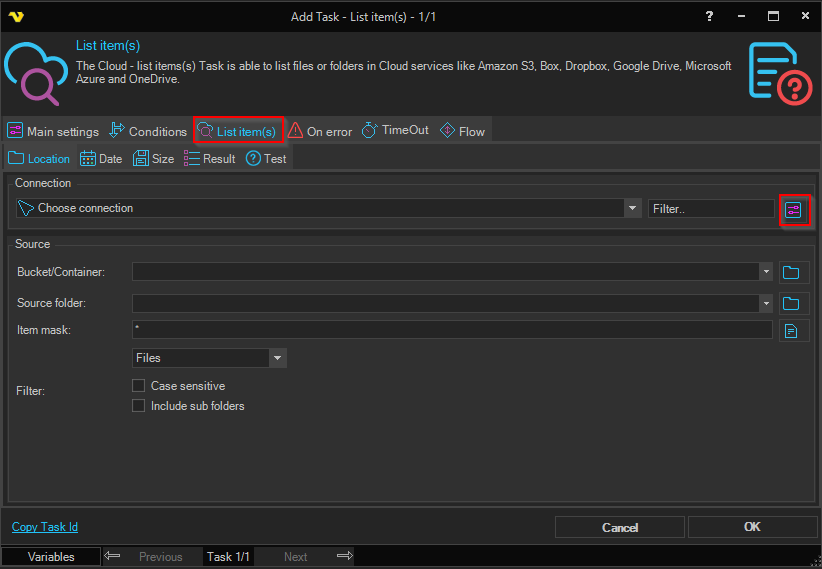Open the Test sub-tab
Screen dimensions: 822x569
coord(266,159)
